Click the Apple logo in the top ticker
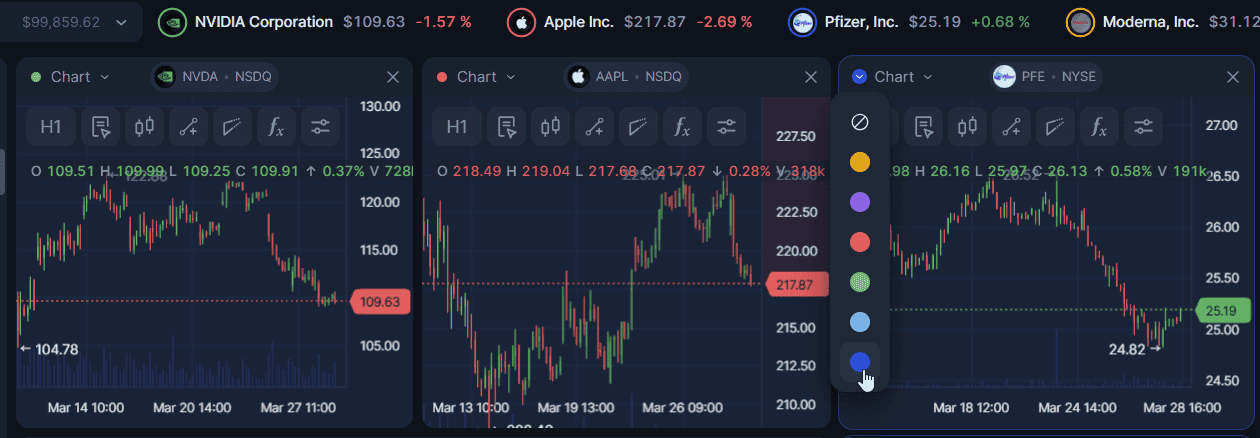Image resolution: width=1260 pixels, height=438 pixels. [x=521, y=22]
